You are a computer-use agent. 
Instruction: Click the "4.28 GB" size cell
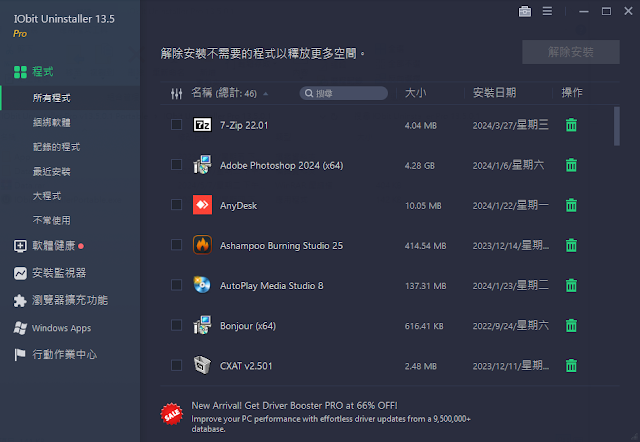pyautogui.click(x=420, y=166)
